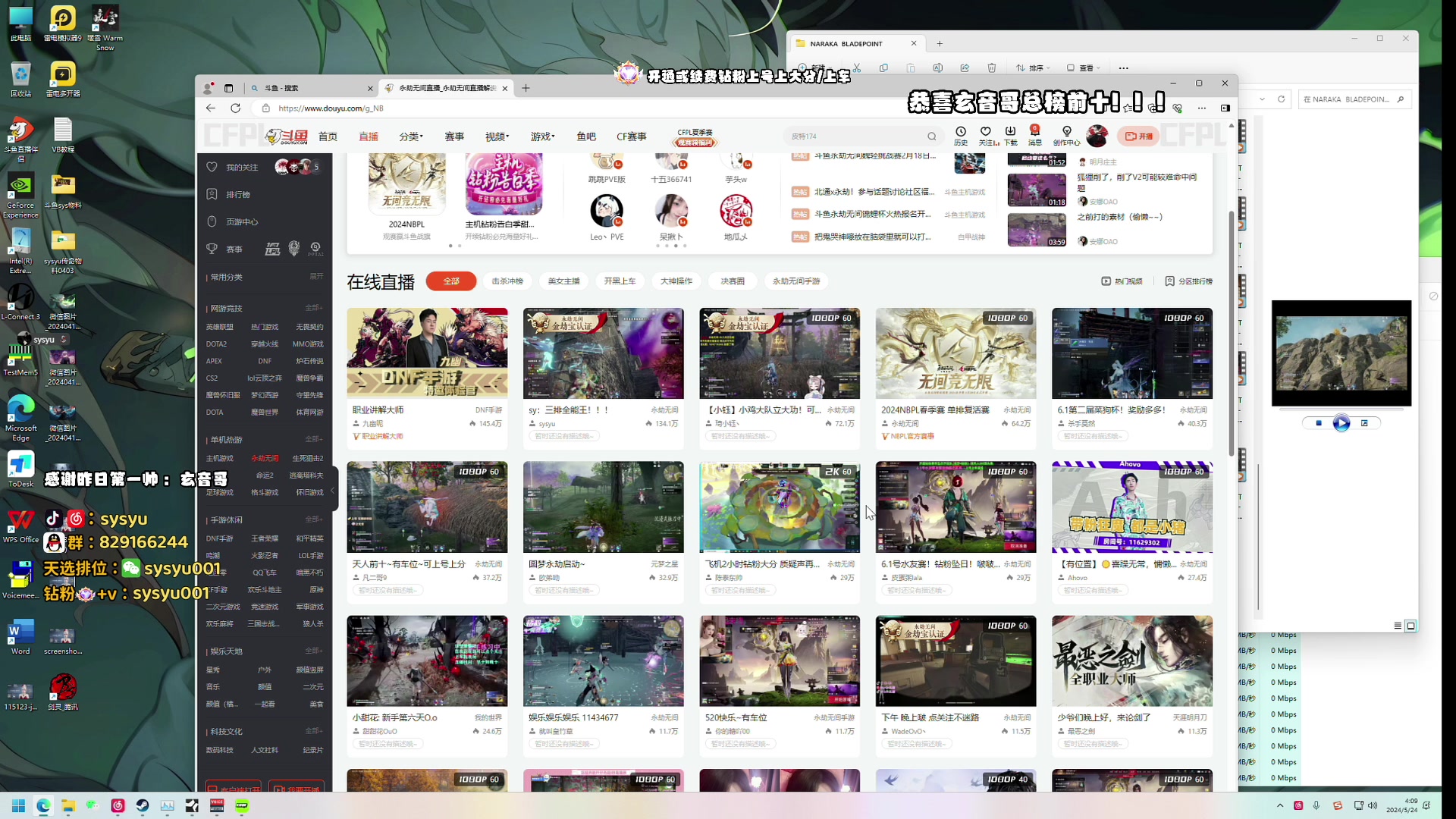Select 永劫无间 category in sidebar
This screenshot has width=1456, height=819.
pos(265,458)
